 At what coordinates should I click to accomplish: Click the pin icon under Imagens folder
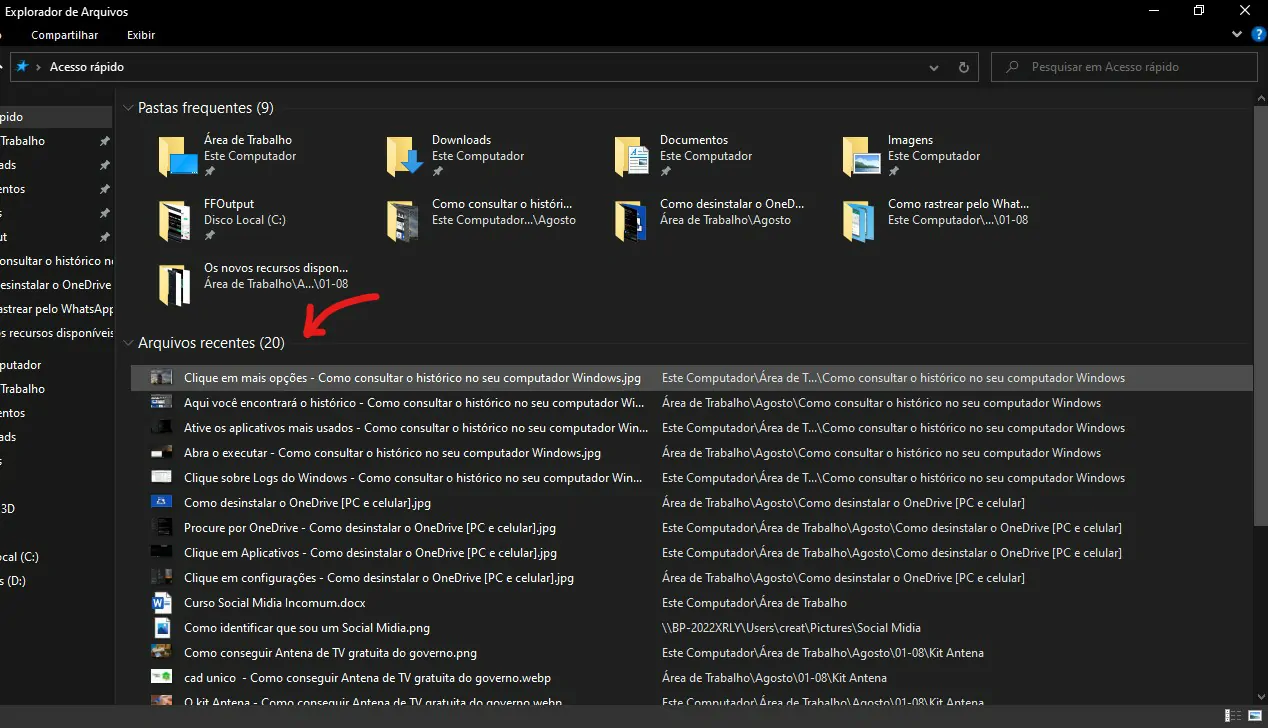(x=893, y=172)
